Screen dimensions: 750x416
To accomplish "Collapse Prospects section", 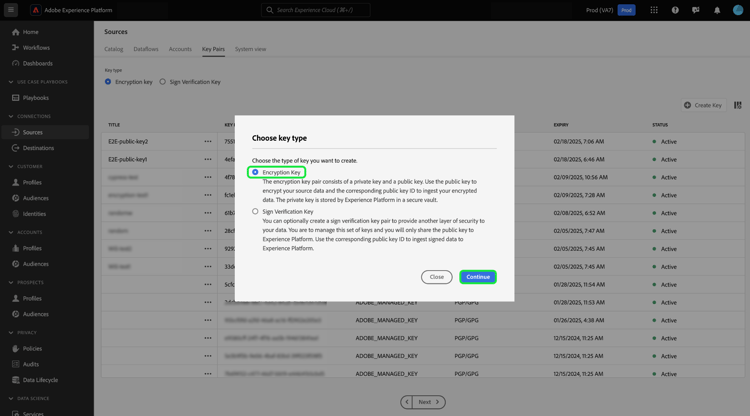I will (x=11, y=283).
